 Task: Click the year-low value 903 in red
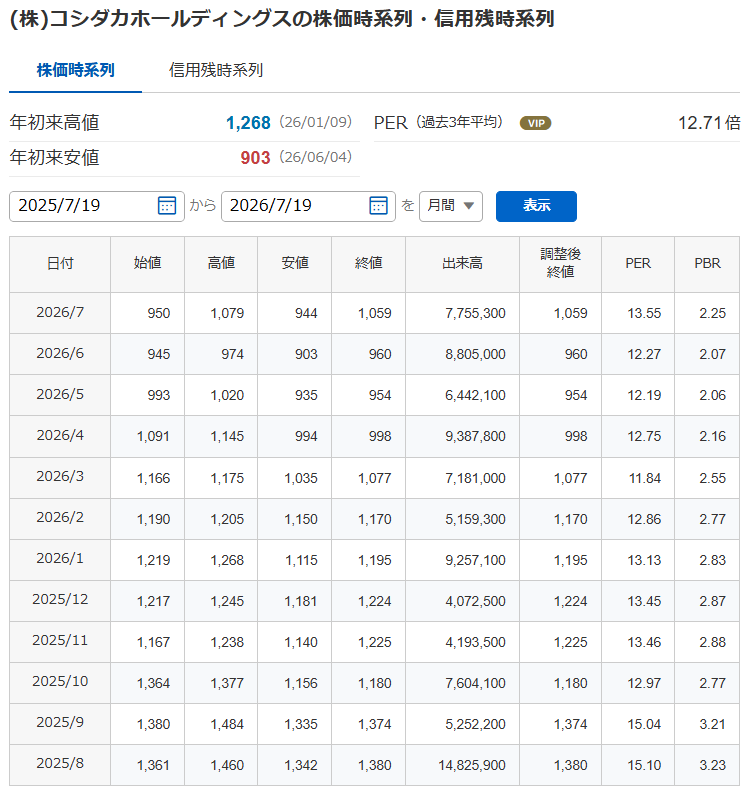(255, 158)
